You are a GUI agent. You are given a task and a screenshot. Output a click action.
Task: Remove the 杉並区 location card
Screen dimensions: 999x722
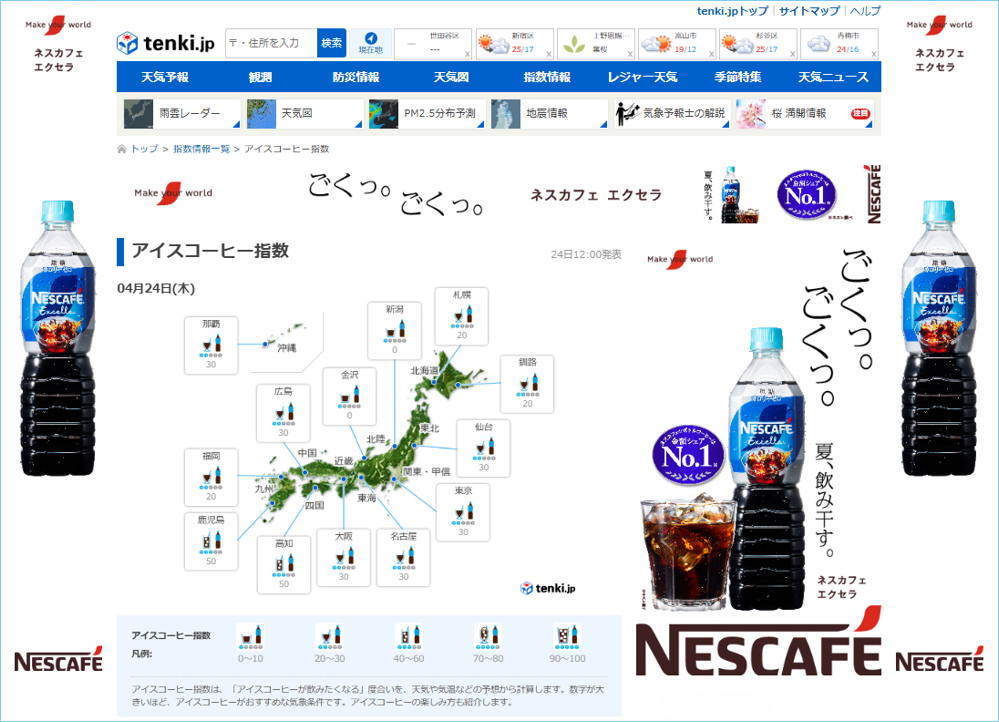(x=793, y=54)
